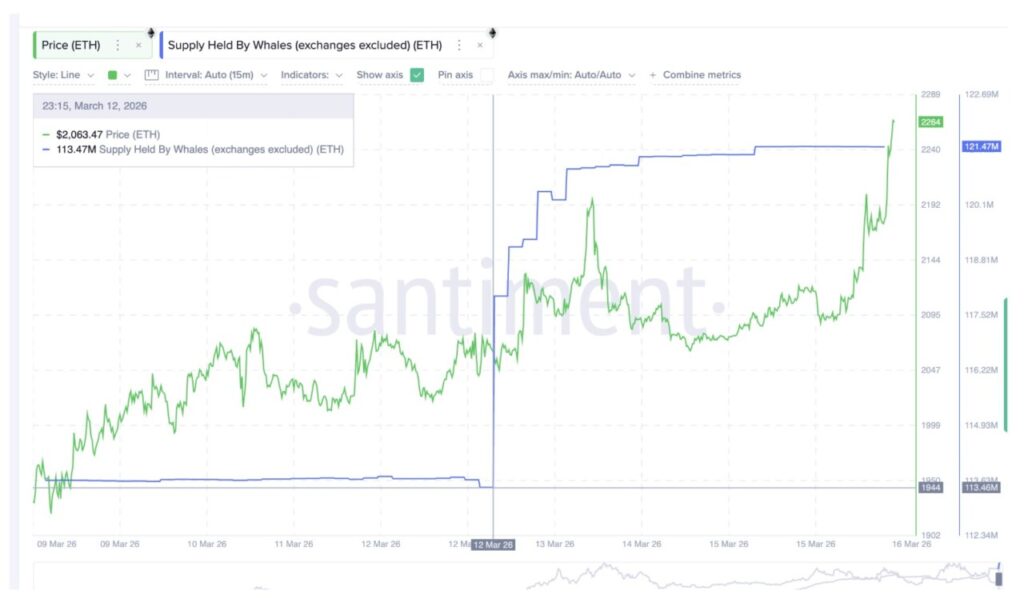
Task: Remove the Price (ETH) metric with its X
Action: click(x=139, y=45)
